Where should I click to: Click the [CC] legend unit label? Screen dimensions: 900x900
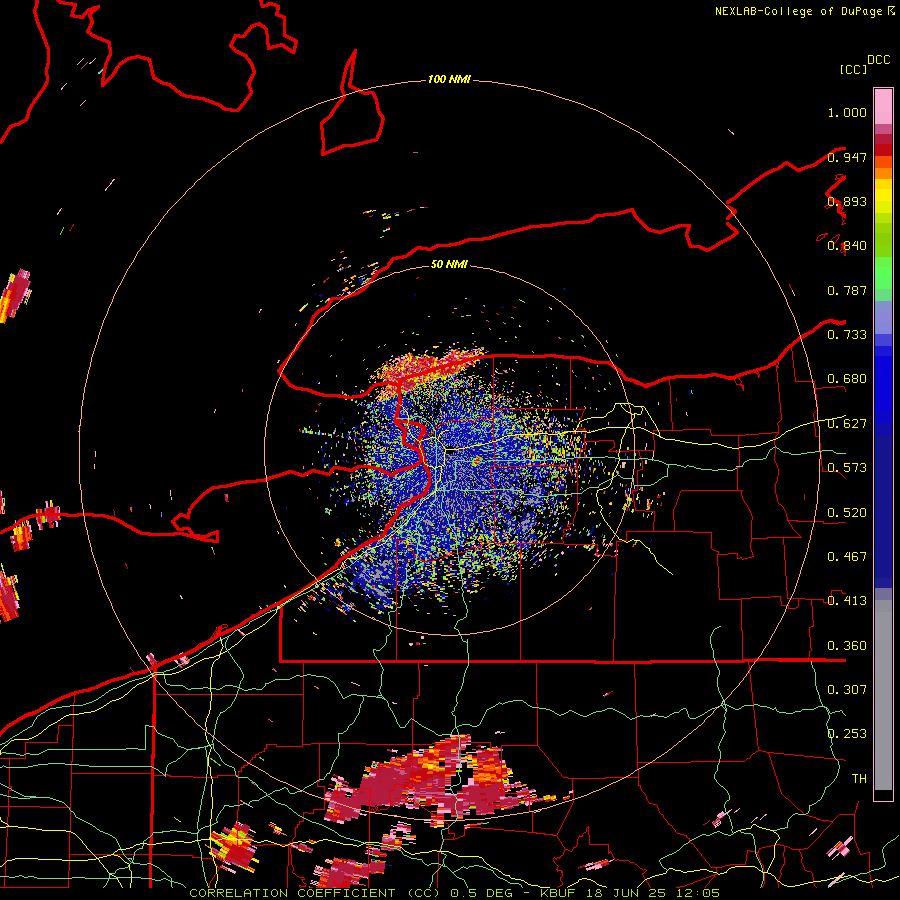[x=853, y=69]
